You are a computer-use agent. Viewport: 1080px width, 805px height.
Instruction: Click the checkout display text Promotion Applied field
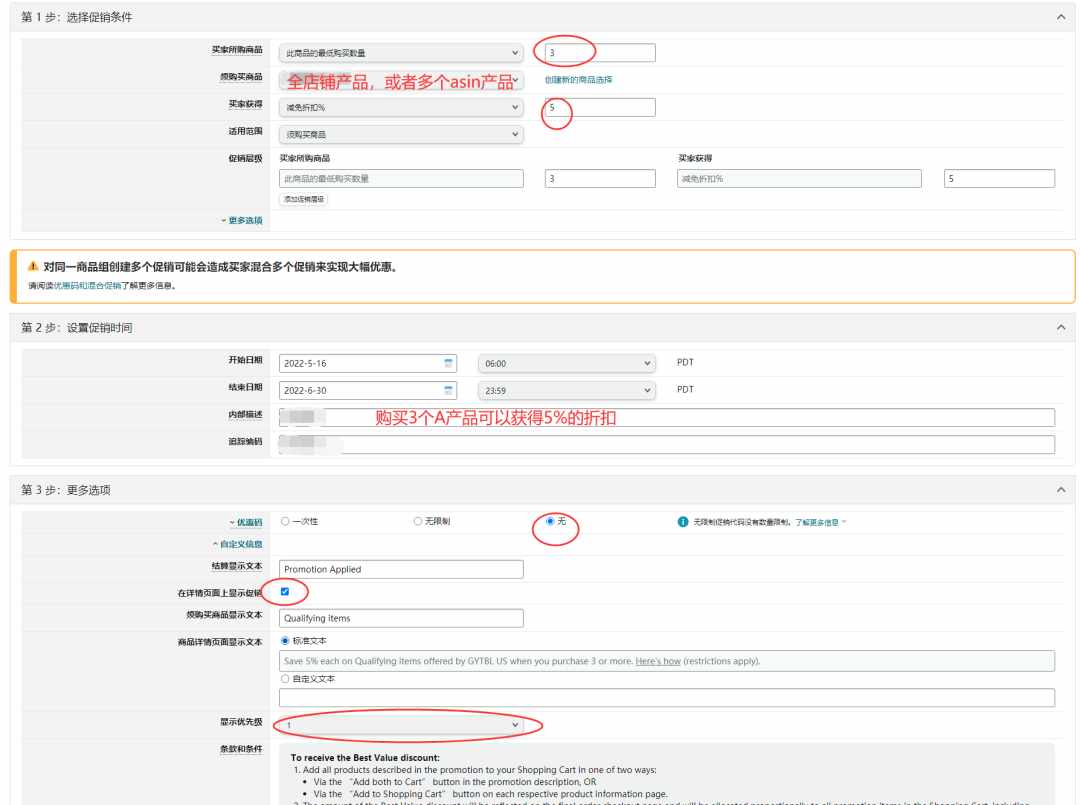pos(401,569)
